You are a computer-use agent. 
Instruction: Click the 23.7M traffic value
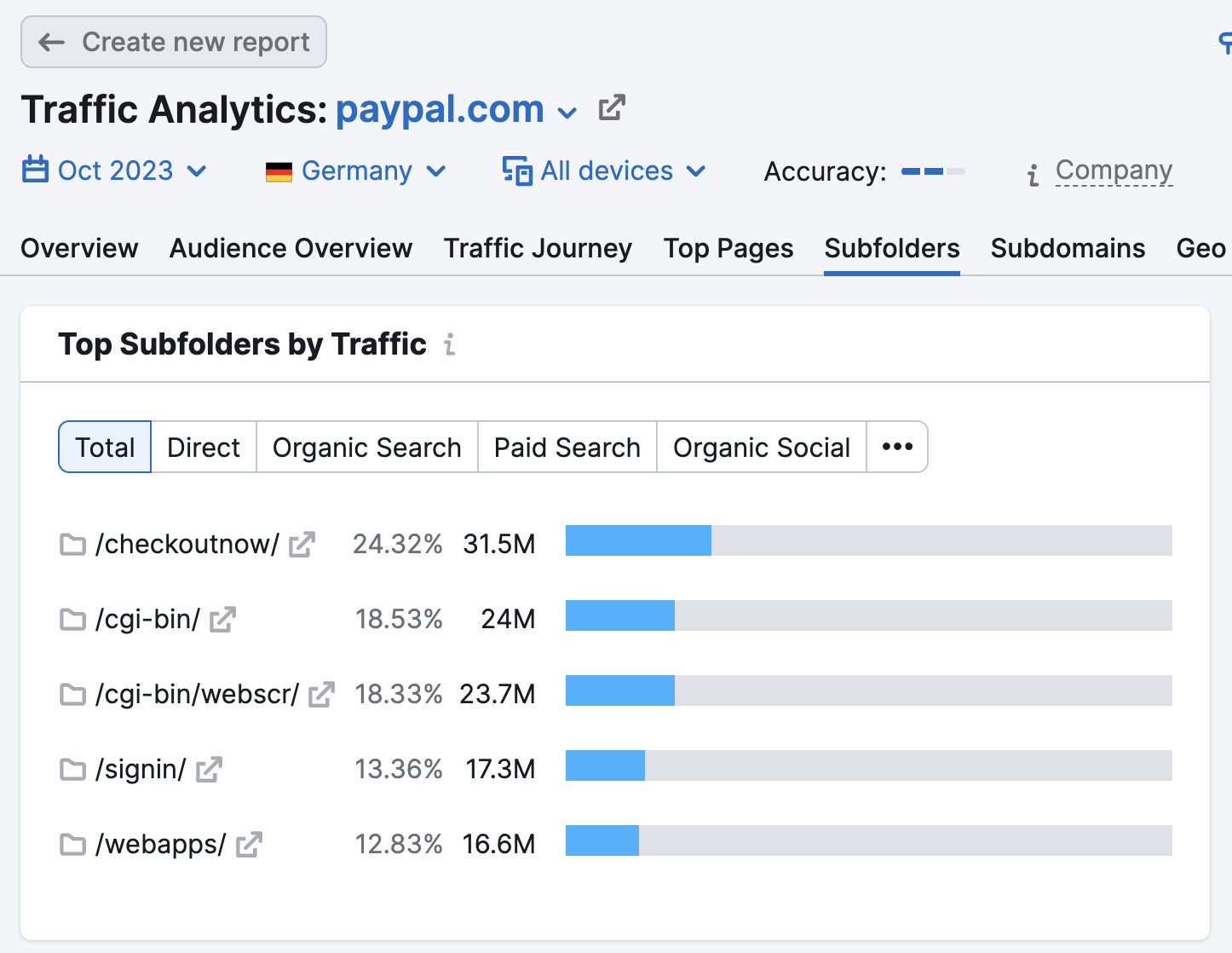click(x=498, y=694)
